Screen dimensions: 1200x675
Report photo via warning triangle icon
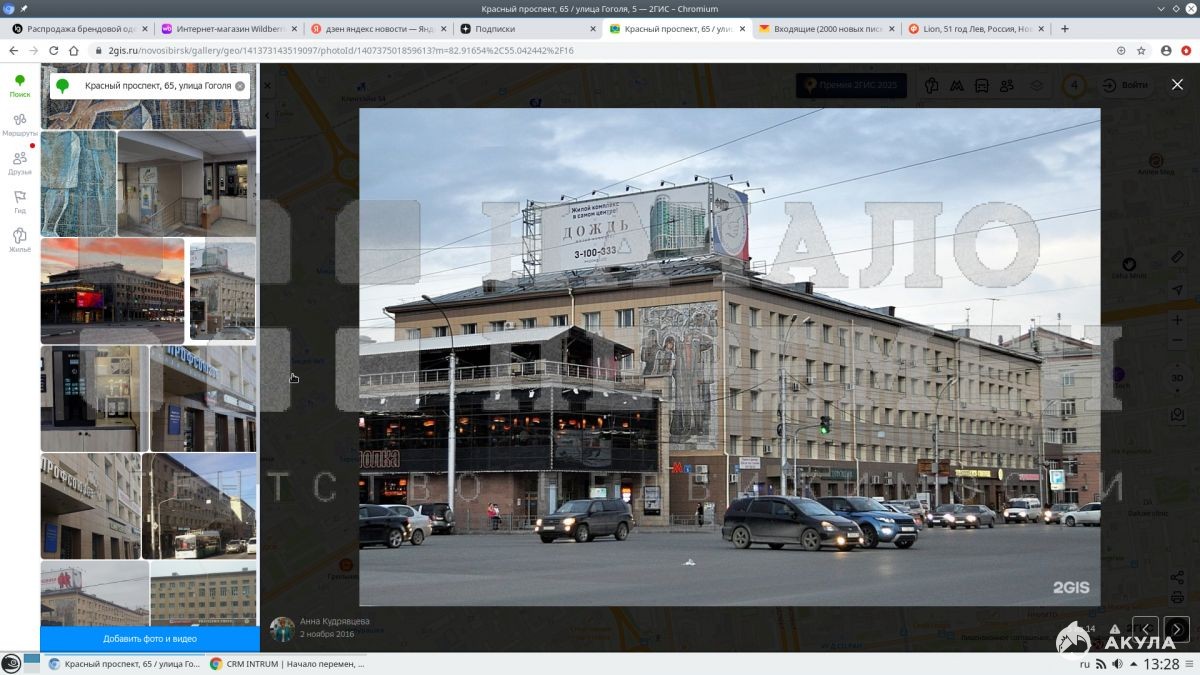pos(1115,629)
